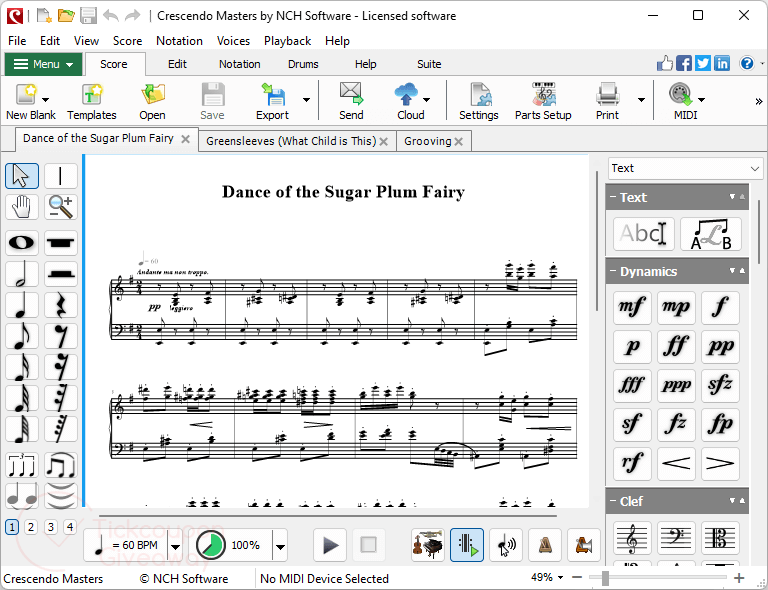Open the Voices menu
Image resolution: width=768 pixels, height=590 pixels.
233,41
